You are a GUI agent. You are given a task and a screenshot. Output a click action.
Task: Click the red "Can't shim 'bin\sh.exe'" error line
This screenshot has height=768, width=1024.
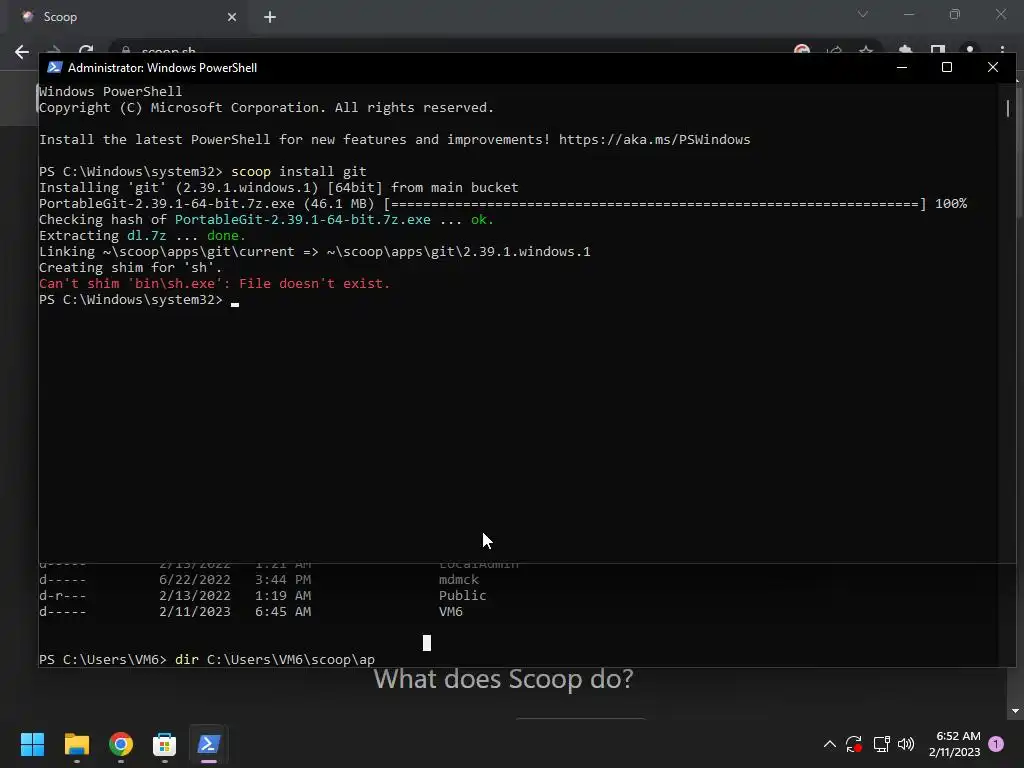click(214, 284)
